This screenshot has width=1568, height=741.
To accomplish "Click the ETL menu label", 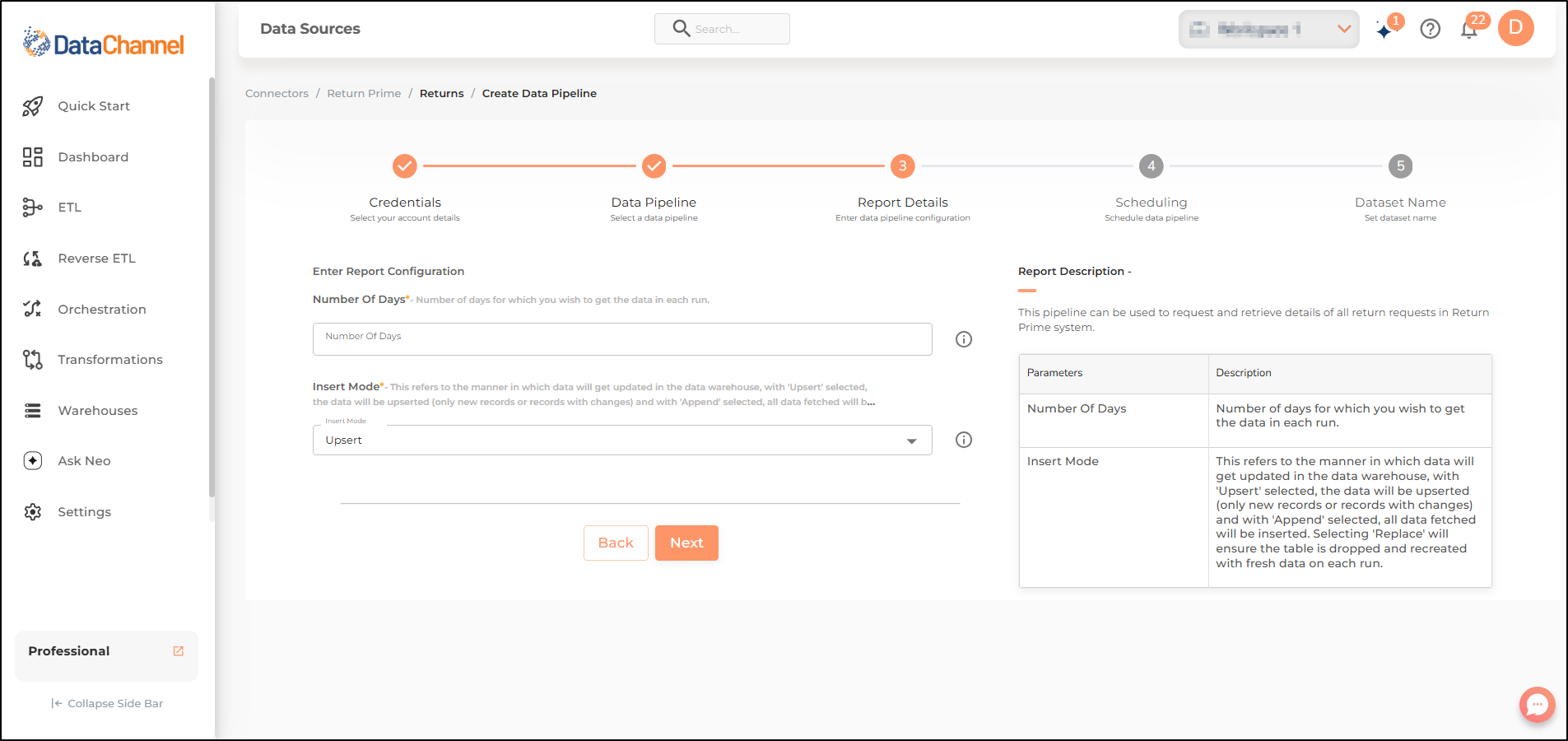I will point(70,207).
